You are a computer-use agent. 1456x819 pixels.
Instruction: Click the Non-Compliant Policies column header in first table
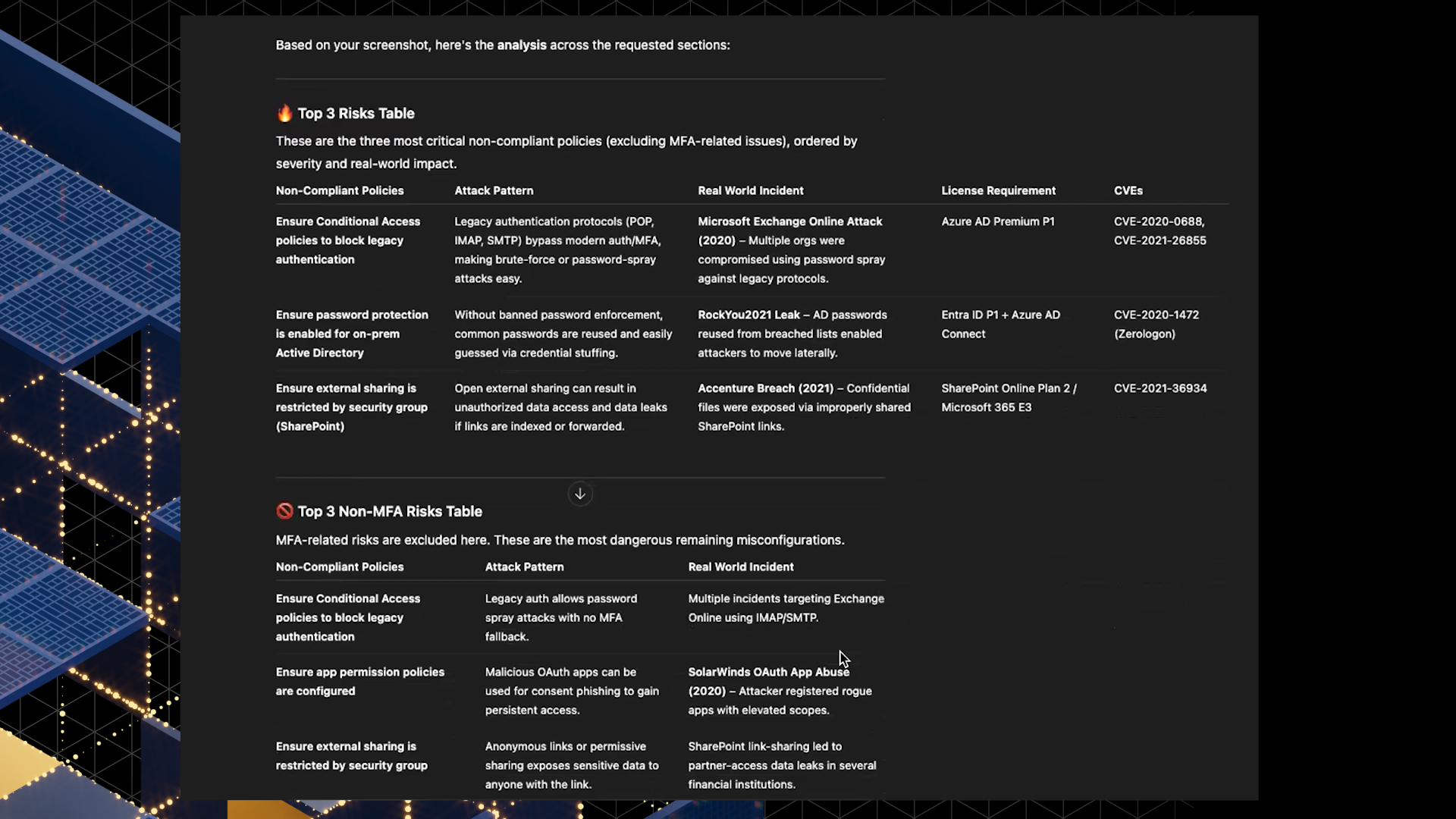340,190
